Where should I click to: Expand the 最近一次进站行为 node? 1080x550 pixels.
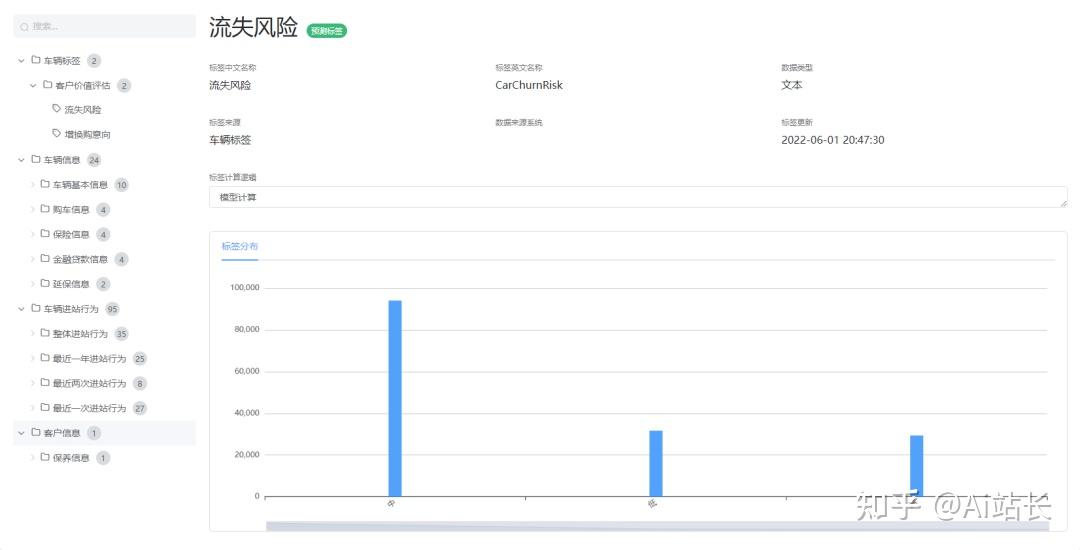(x=32, y=408)
